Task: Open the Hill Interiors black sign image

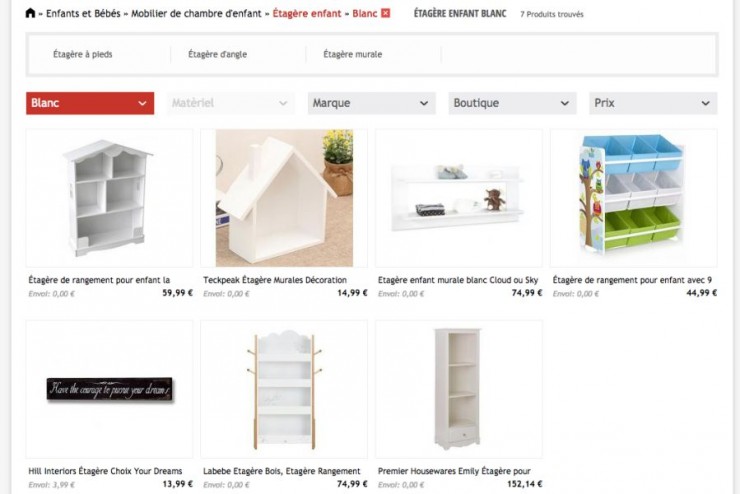Action: [109, 389]
